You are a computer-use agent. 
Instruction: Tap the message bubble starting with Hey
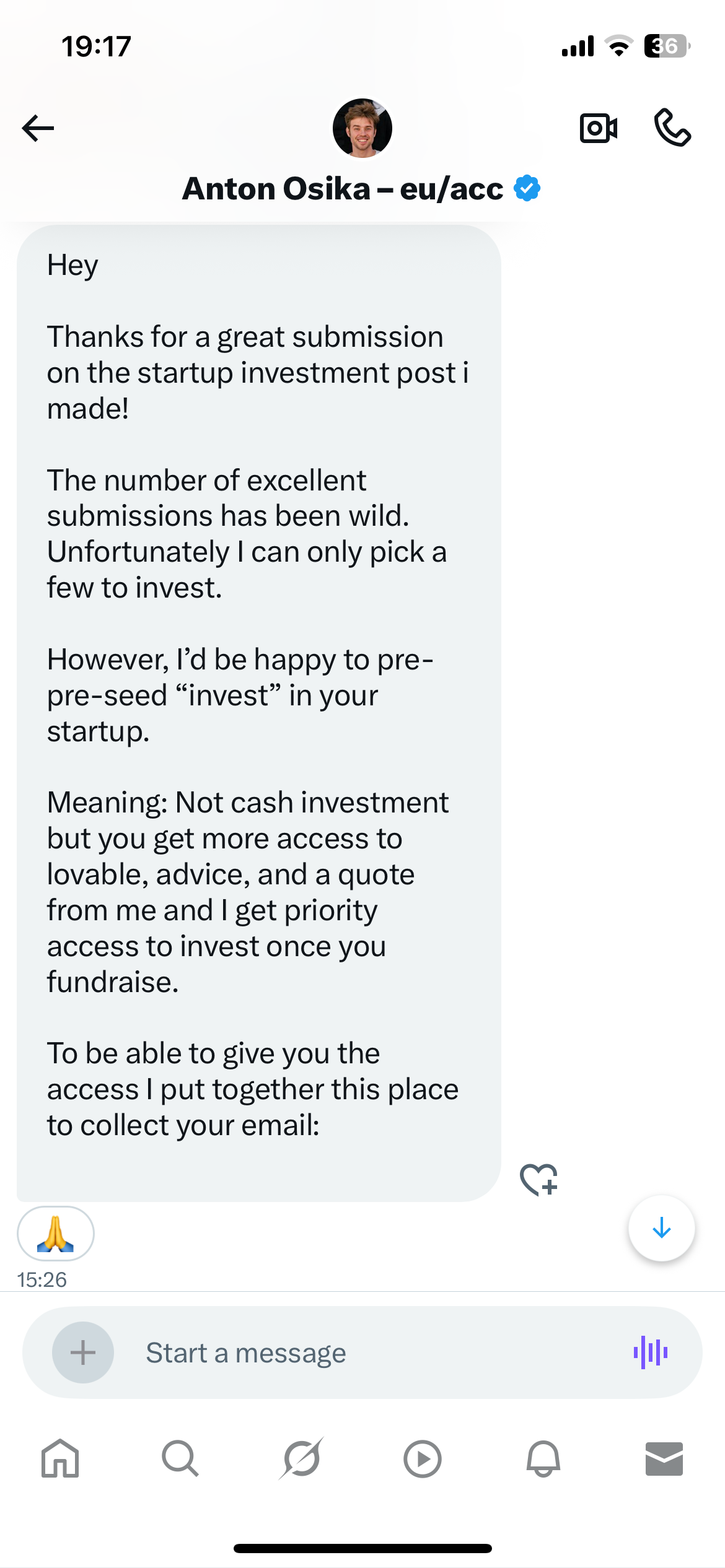tap(258, 712)
